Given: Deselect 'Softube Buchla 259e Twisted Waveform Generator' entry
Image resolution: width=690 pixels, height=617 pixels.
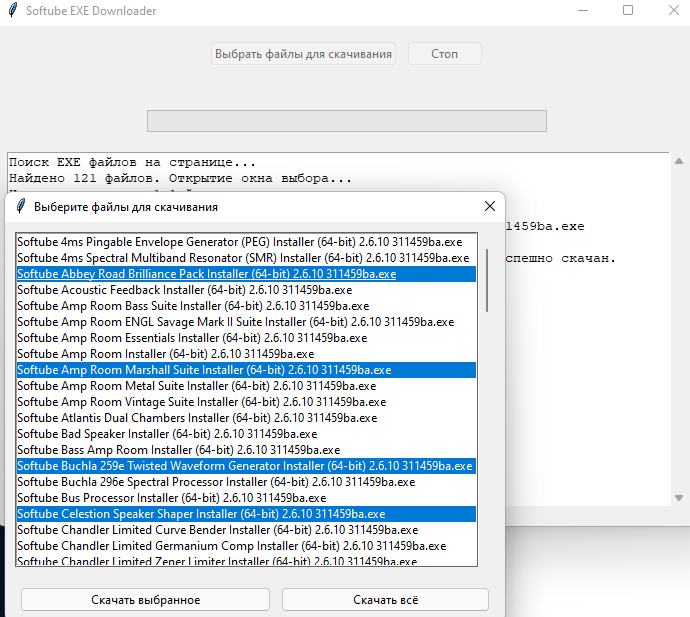Looking at the screenshot, I should pos(246,466).
